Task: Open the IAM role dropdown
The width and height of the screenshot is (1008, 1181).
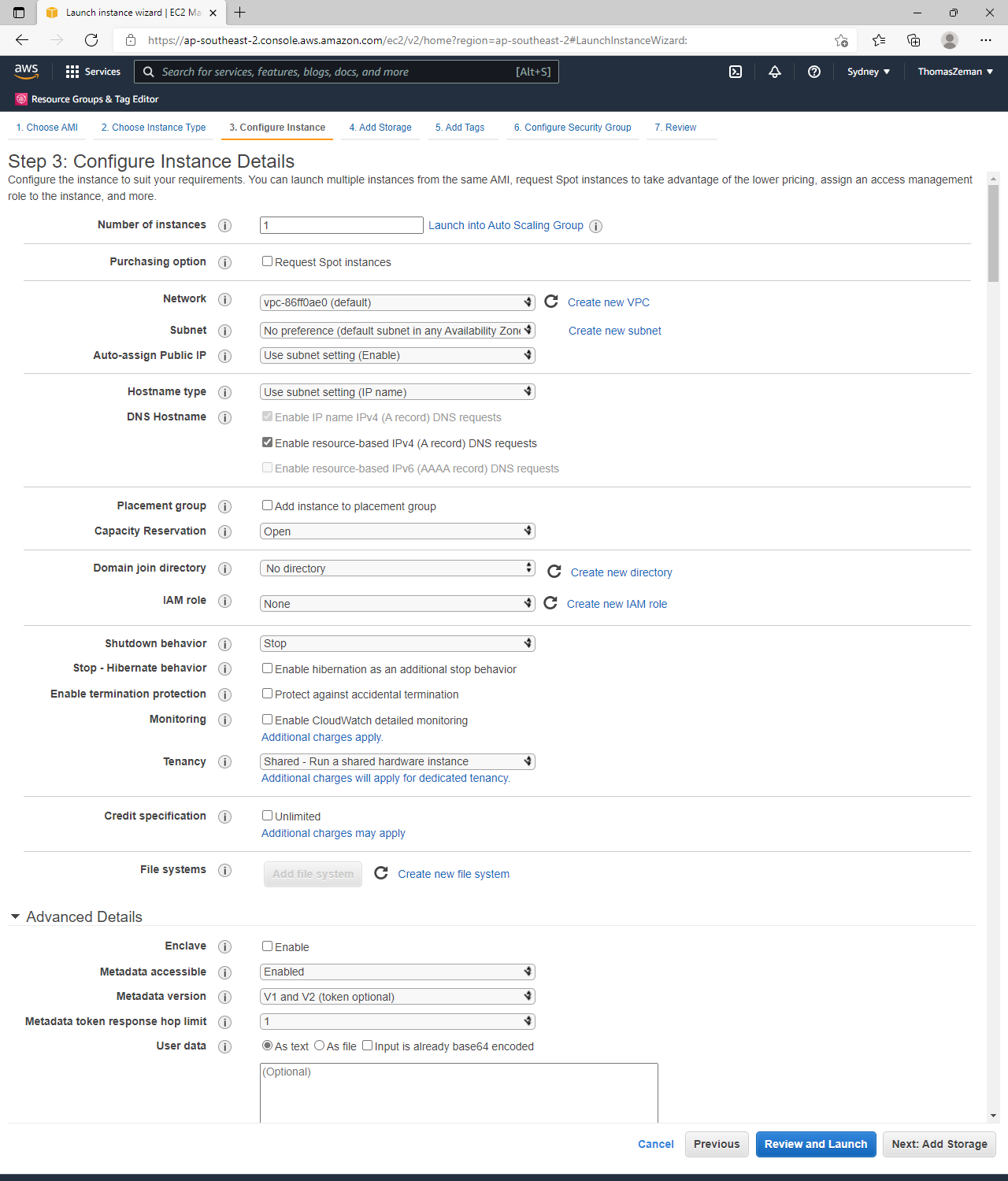Action: pos(398,604)
